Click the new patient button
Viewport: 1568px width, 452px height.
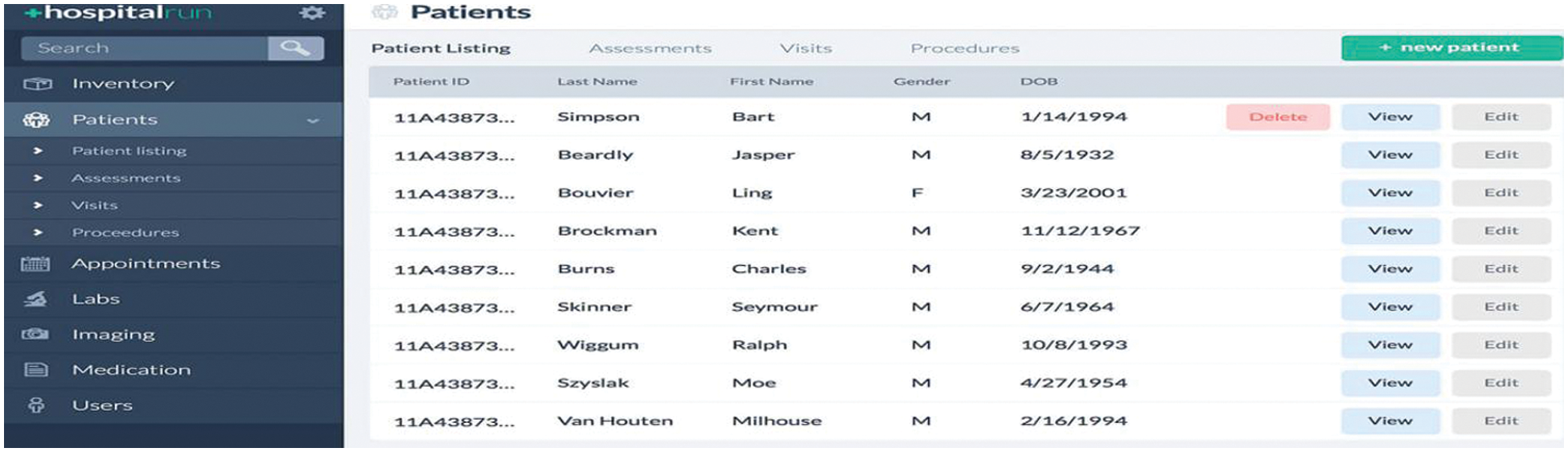1451,47
